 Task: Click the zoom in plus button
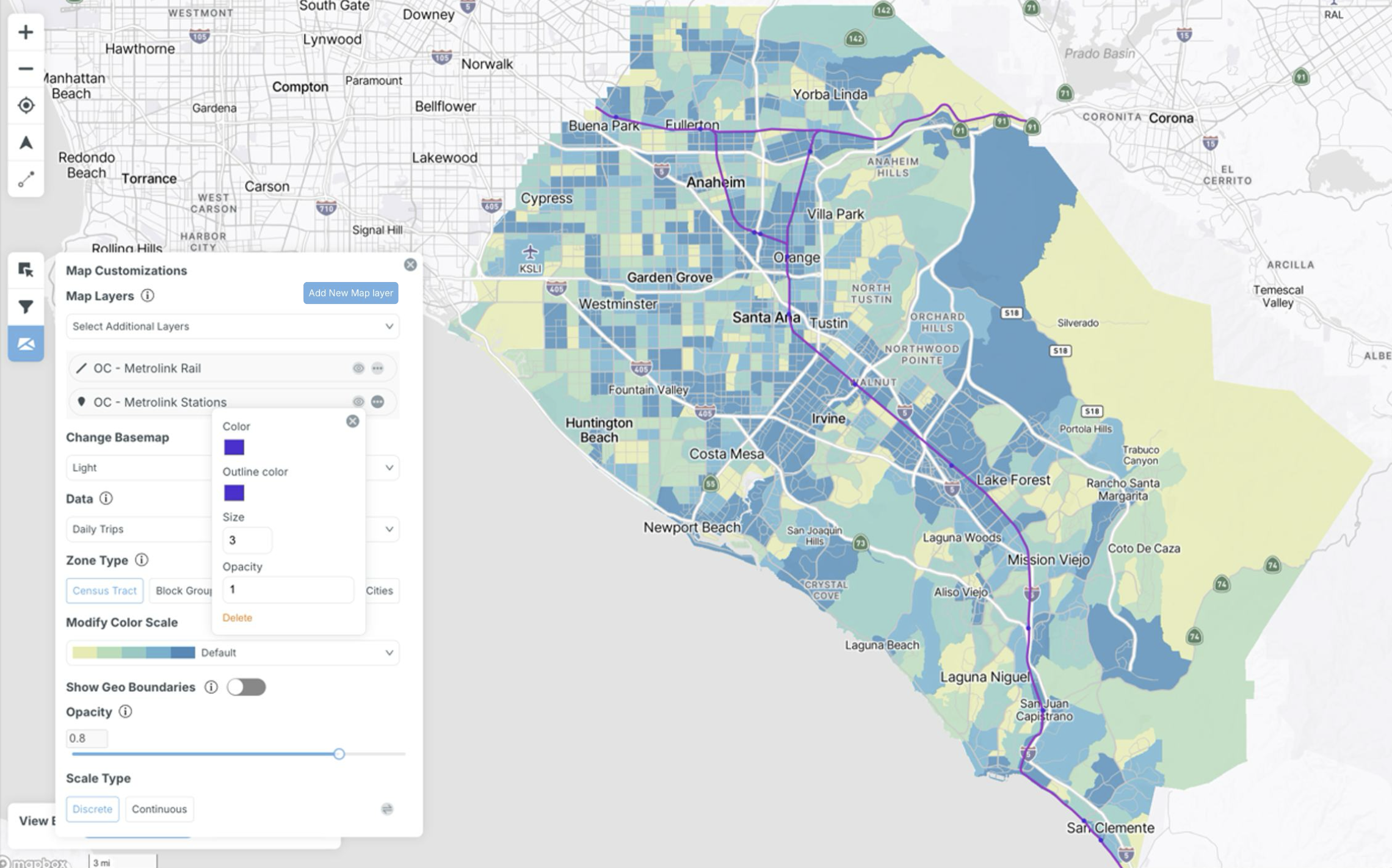(x=26, y=32)
